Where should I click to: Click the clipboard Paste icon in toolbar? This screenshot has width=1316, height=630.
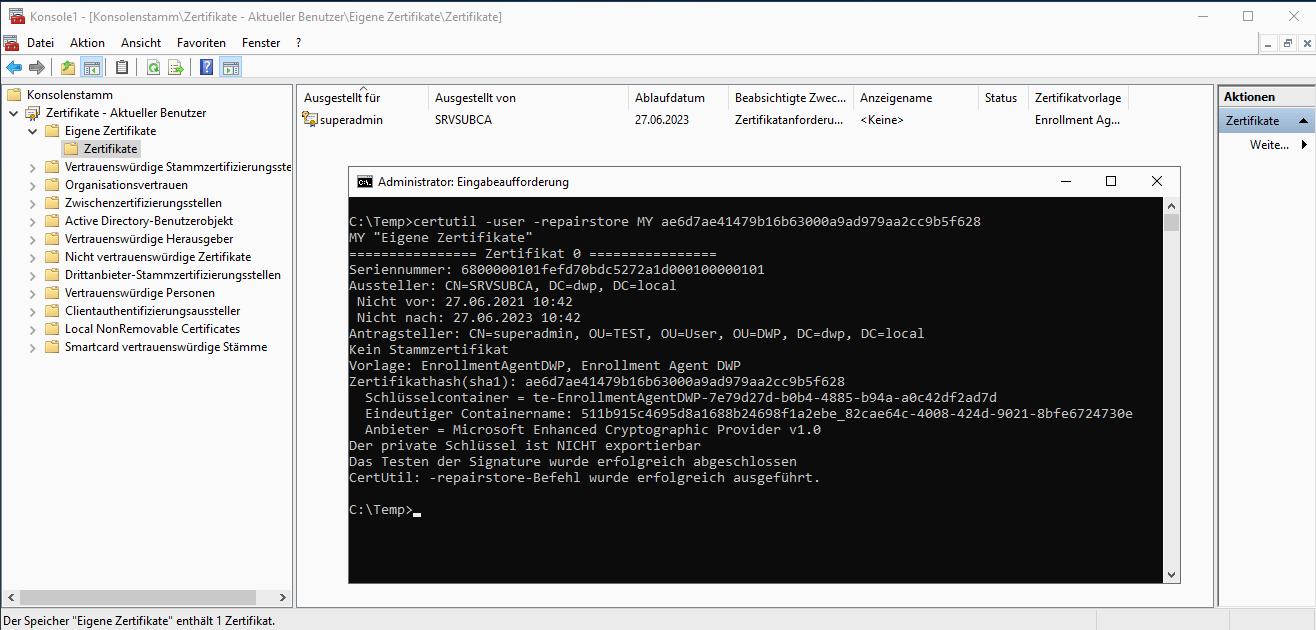(122, 68)
